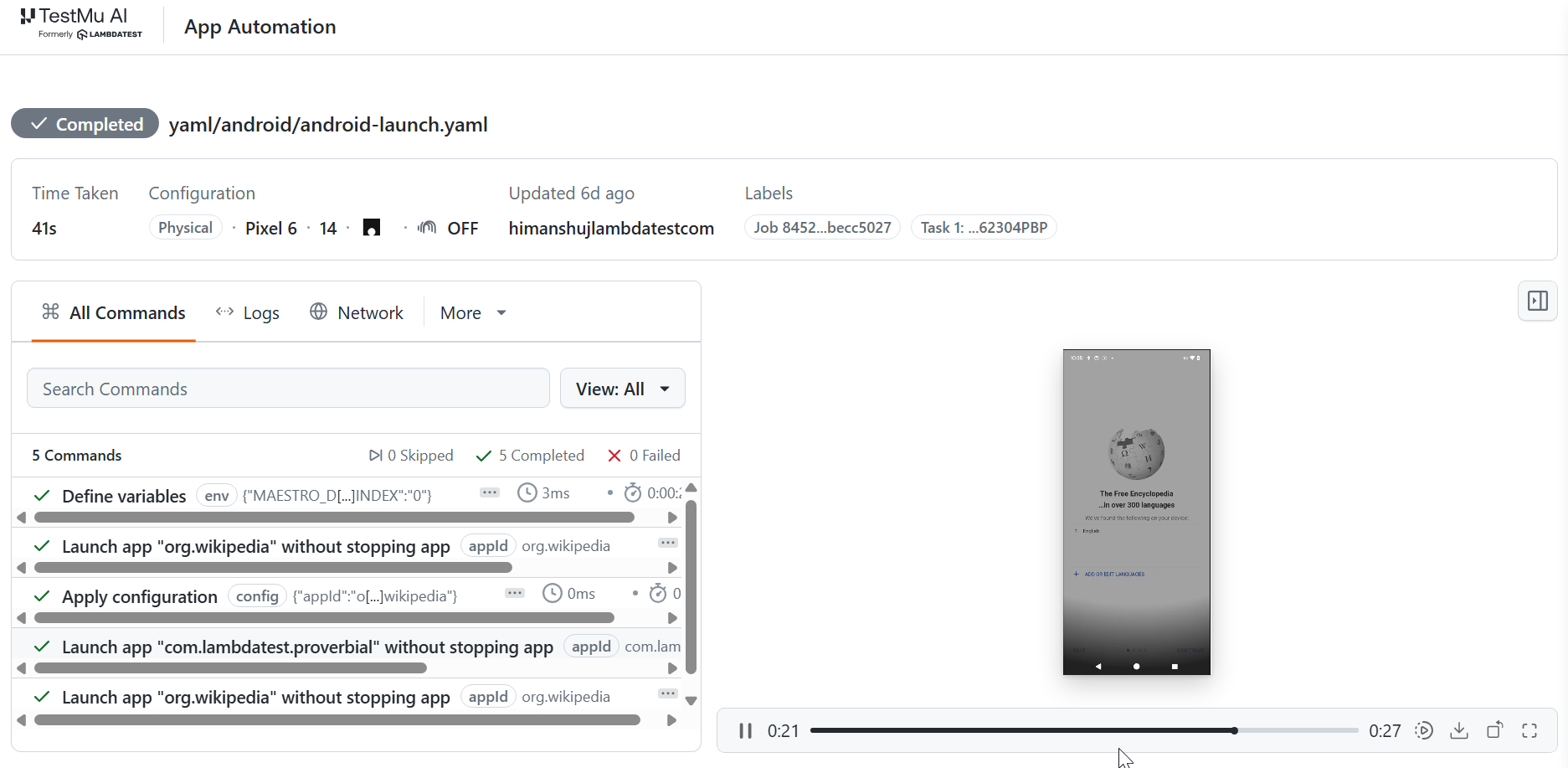
Task: Click the Task 1: ...62304PBP label
Action: pyautogui.click(x=984, y=228)
